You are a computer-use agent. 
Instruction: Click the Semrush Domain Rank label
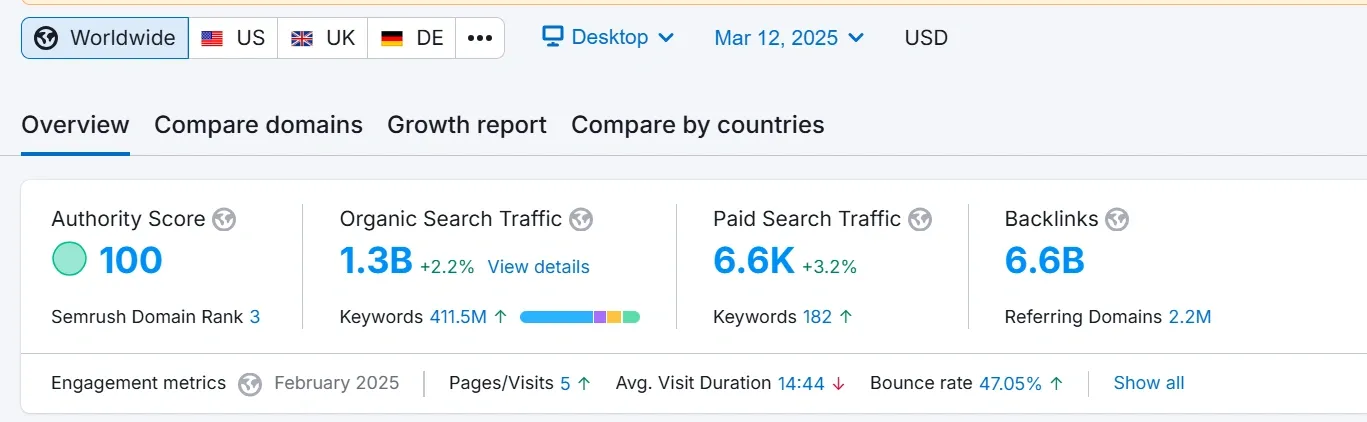point(147,317)
